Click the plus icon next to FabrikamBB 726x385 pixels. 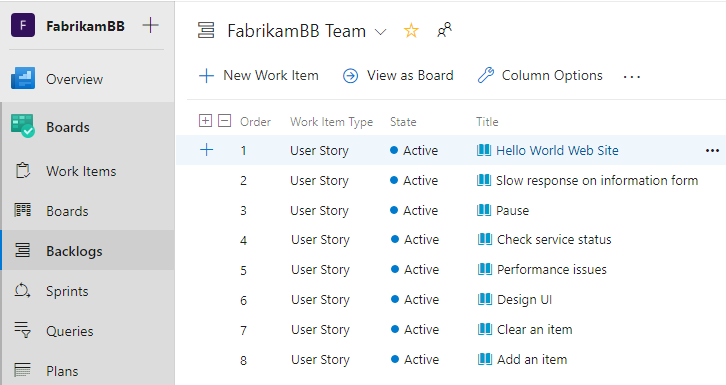tap(150, 25)
